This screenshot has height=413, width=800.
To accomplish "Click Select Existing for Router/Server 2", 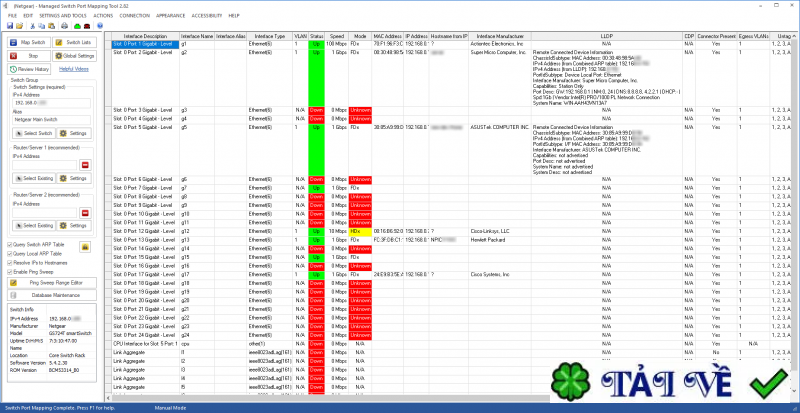I will 33,226.
